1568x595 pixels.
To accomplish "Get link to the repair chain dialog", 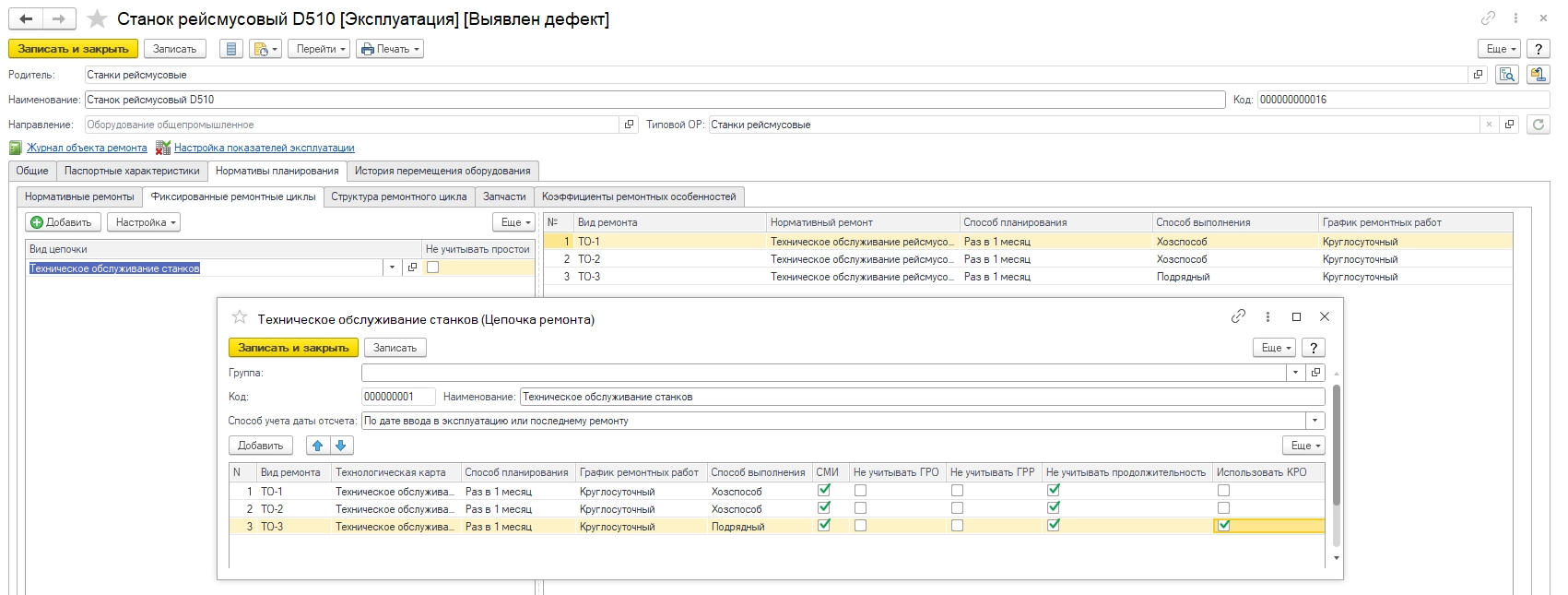I will (x=1238, y=316).
